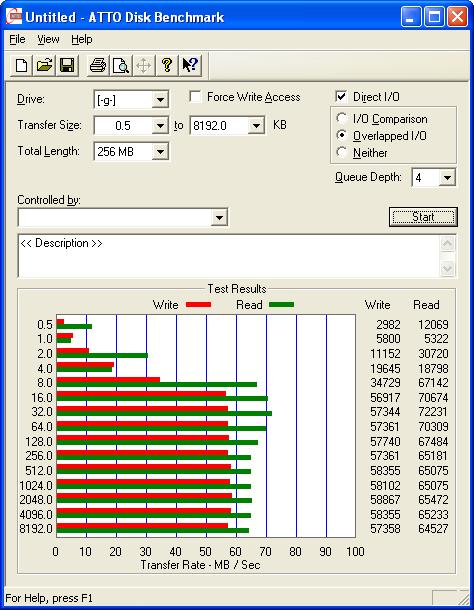Click description scrollbar up arrow
474x610 pixels.
448,244
